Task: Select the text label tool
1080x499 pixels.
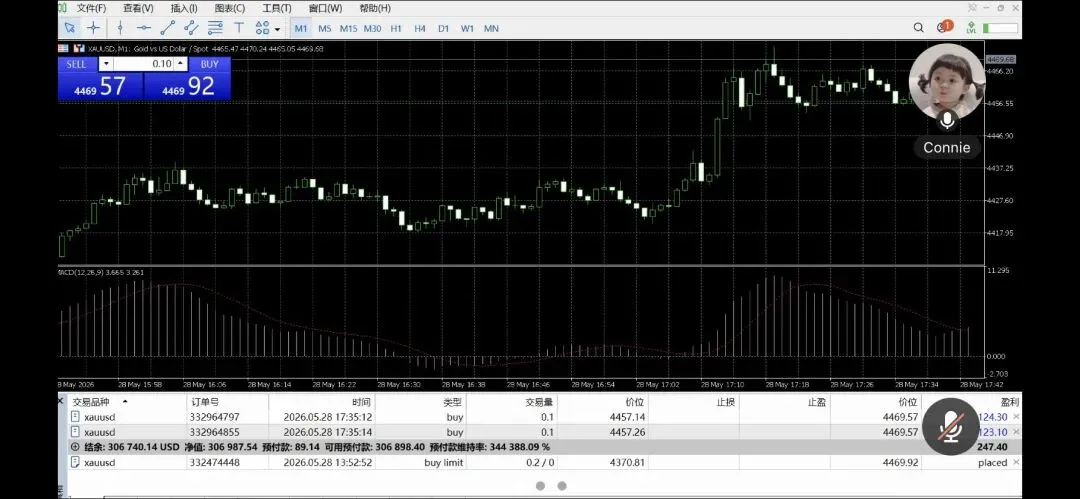Action: [239, 28]
